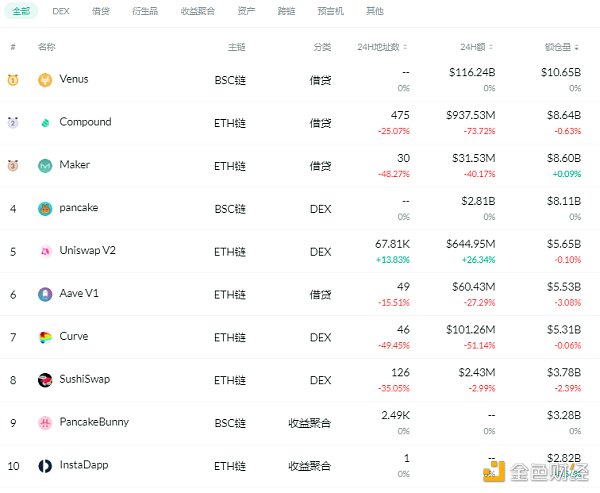
Task: Open the SushiSwap name link
Action: click(87, 380)
